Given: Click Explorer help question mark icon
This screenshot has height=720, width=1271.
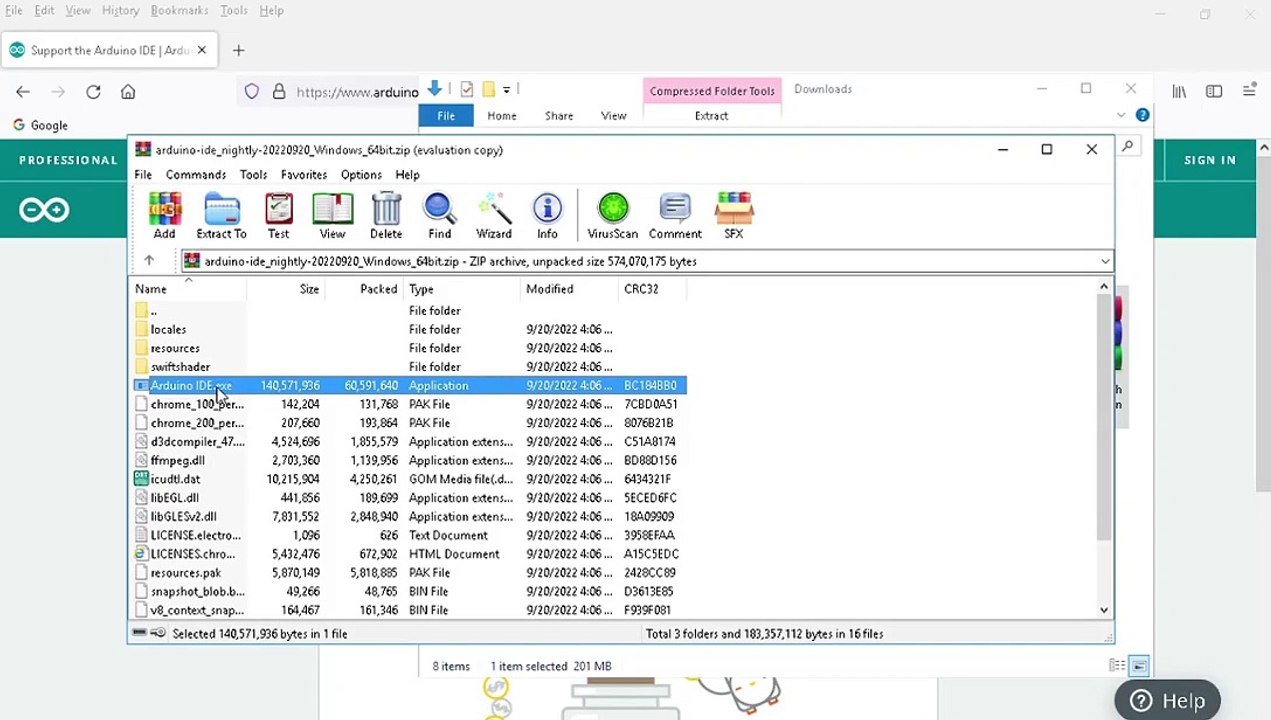Looking at the screenshot, I should click(1142, 115).
